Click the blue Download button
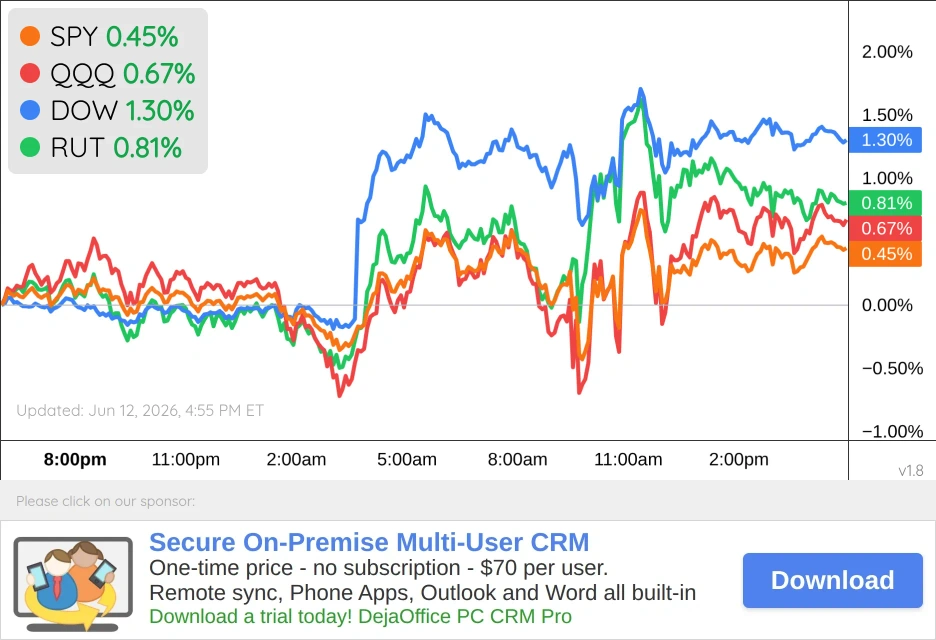 click(833, 580)
